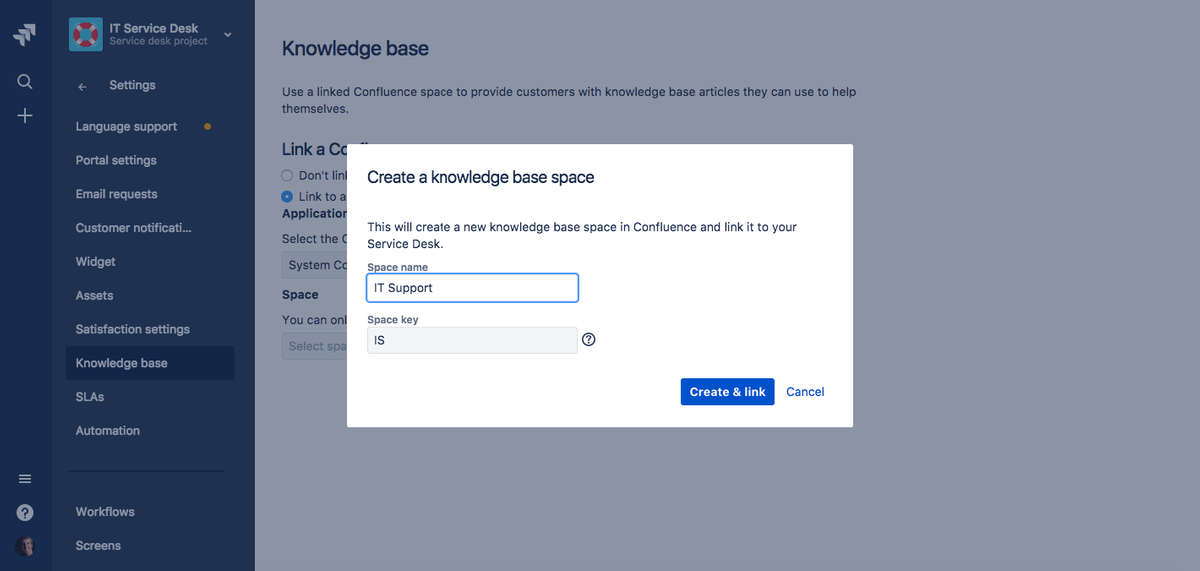
Task: Click the Space key help icon
Action: click(x=589, y=340)
